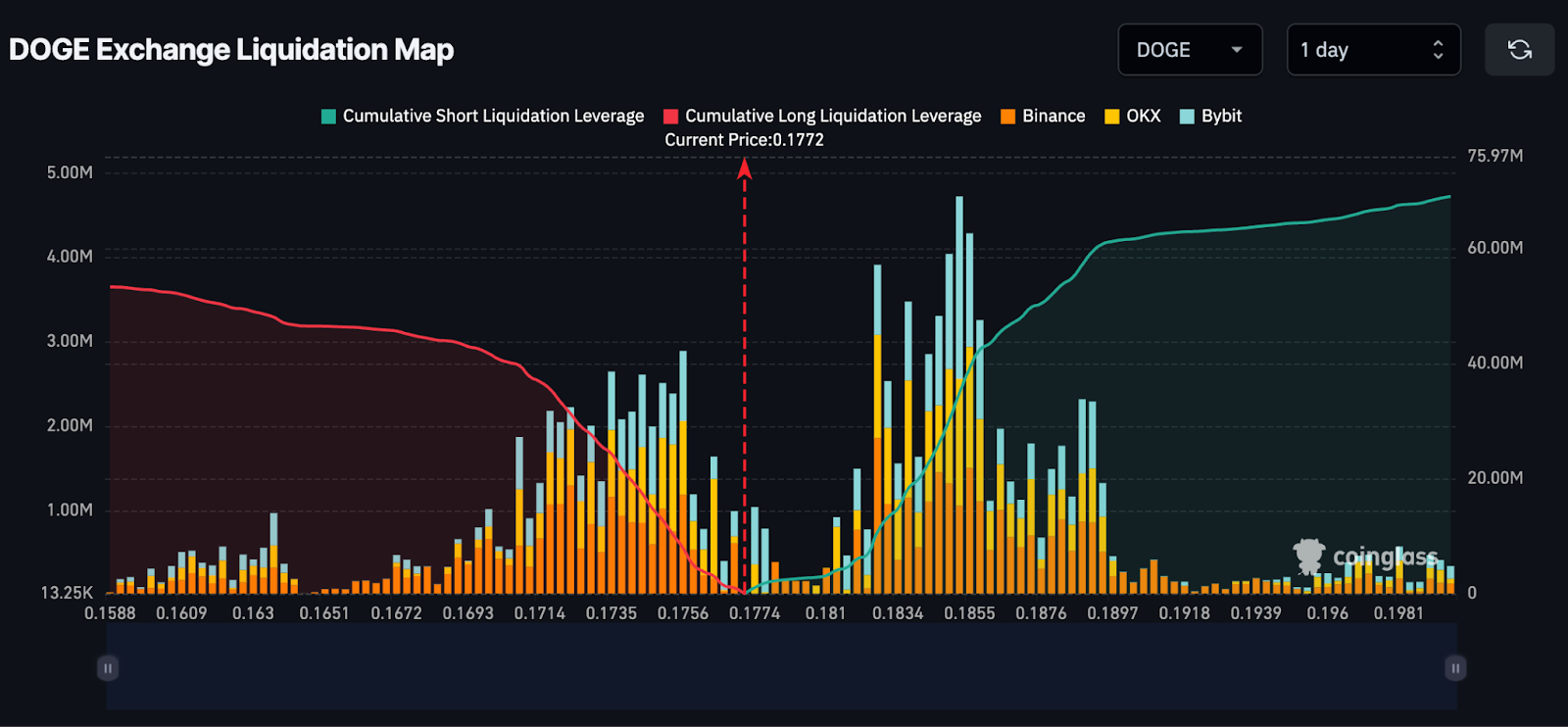1568x727 pixels.
Task: Click the red Long Liquidation legend swatch
Action: (671, 117)
